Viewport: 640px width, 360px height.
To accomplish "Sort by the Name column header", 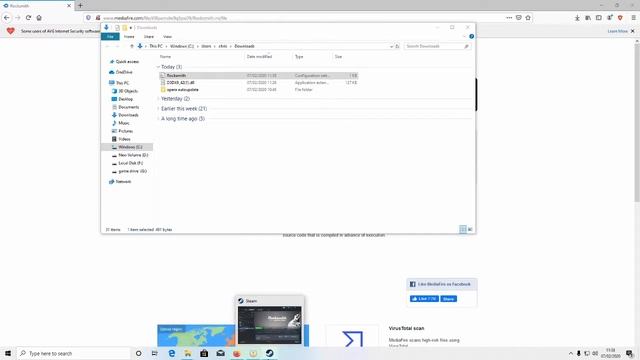I will pyautogui.click(x=165, y=57).
